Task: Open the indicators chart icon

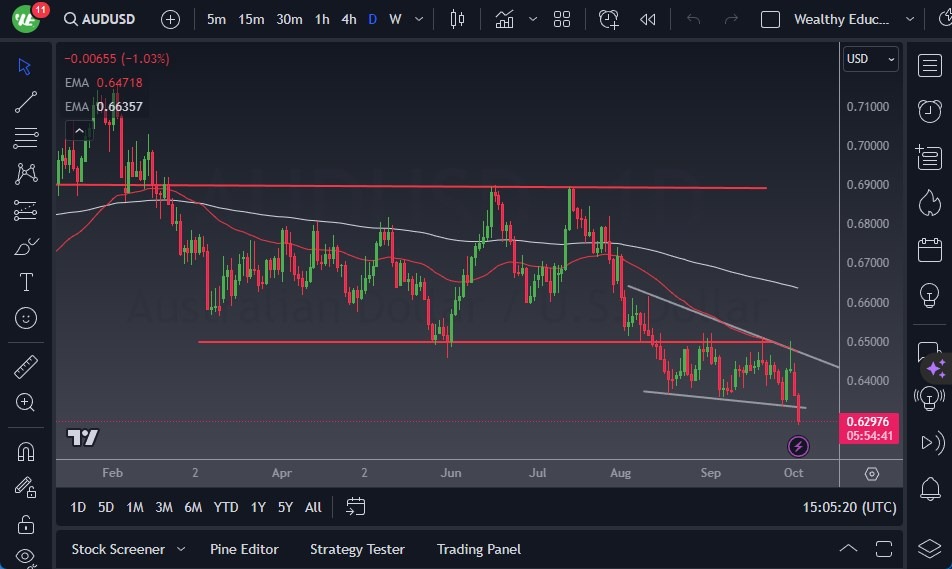Action: 504,19
